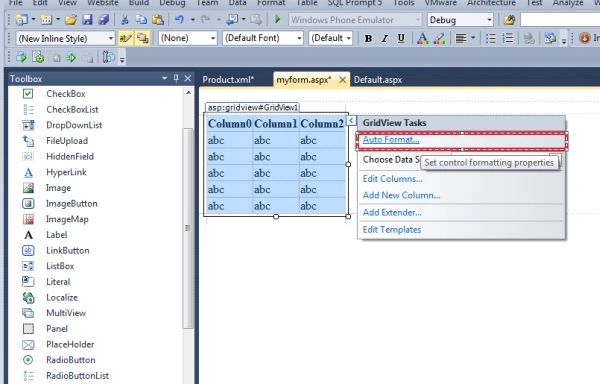Open the Table menu
The height and width of the screenshot is (384, 600).
[x=307, y=3]
